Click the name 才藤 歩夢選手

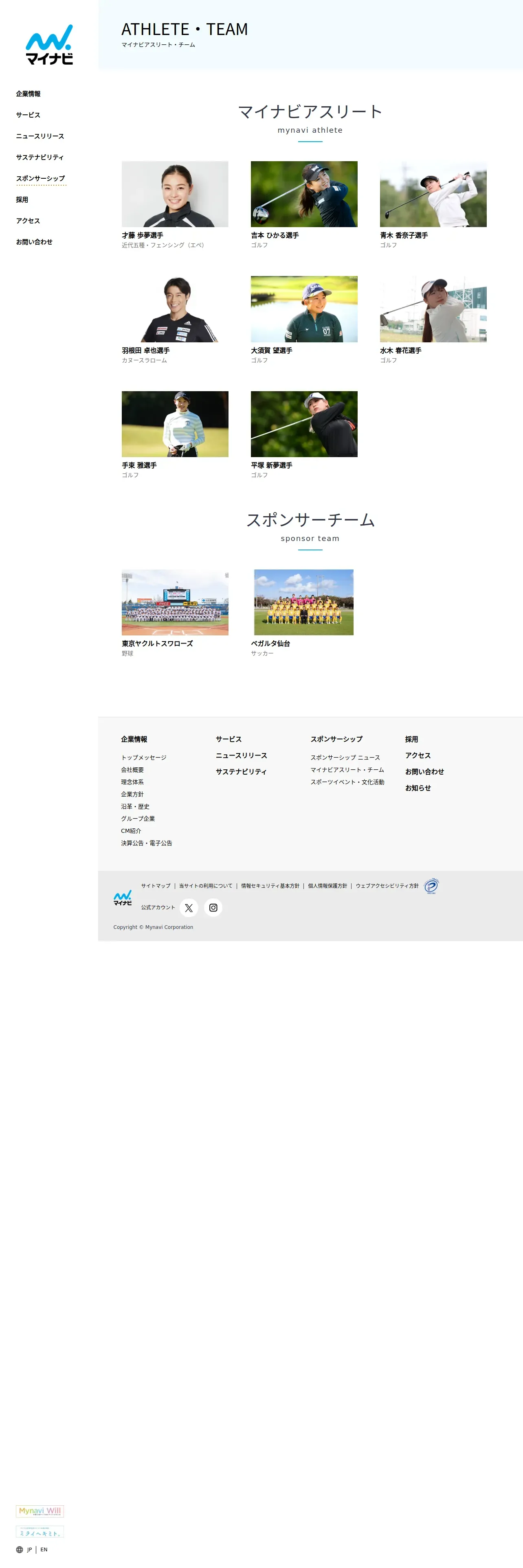[x=143, y=236]
